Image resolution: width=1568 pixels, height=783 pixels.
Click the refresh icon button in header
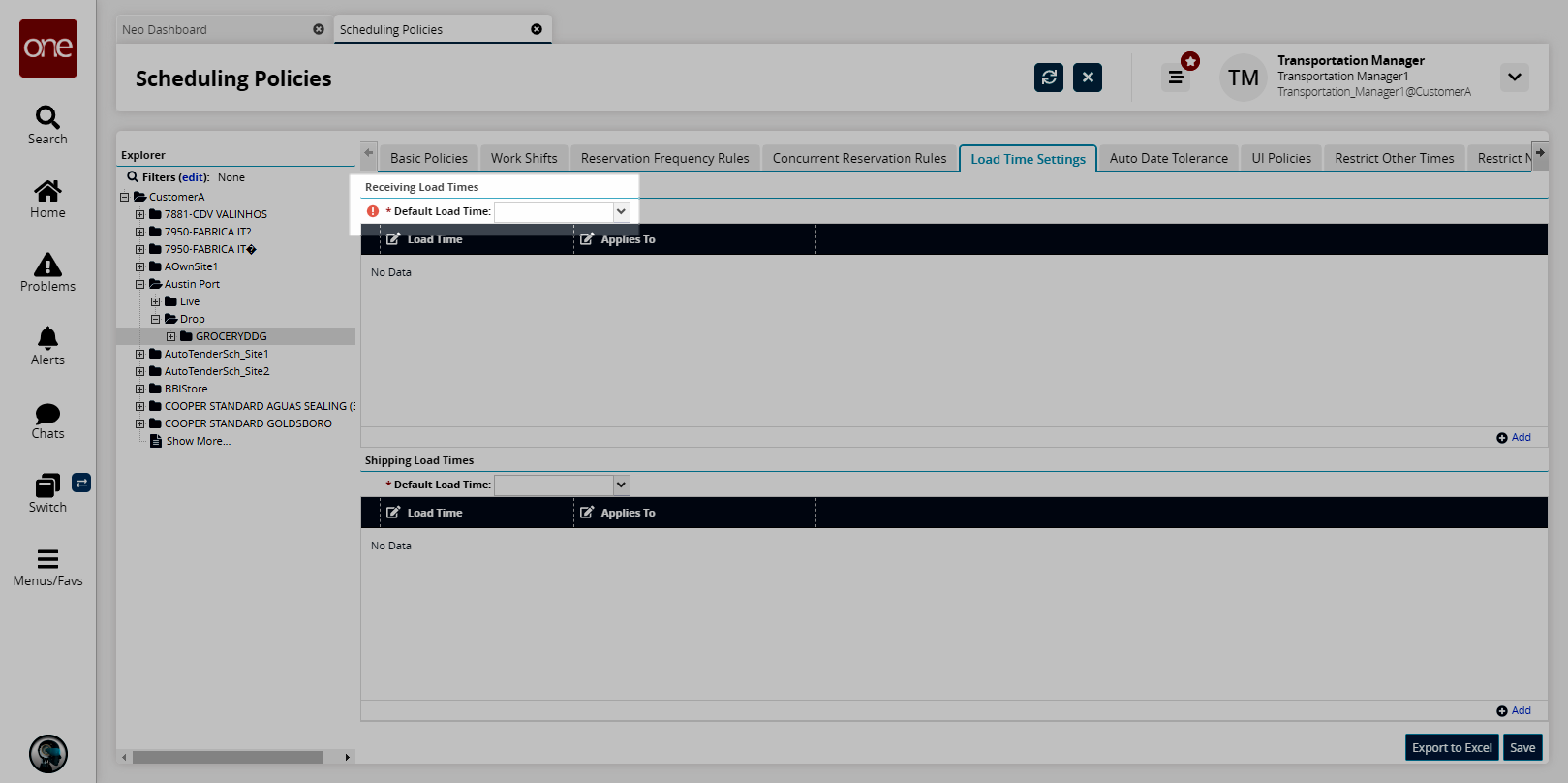point(1049,78)
